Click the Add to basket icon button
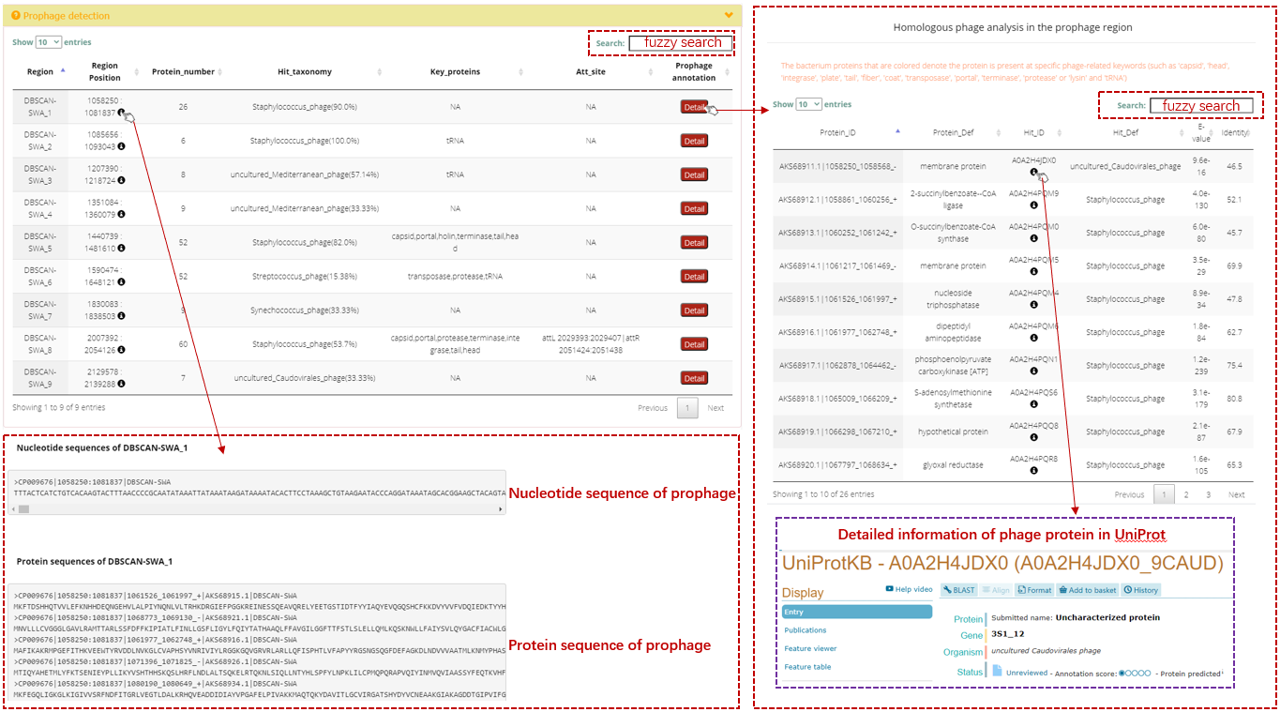1280x712 pixels. tap(1088, 590)
